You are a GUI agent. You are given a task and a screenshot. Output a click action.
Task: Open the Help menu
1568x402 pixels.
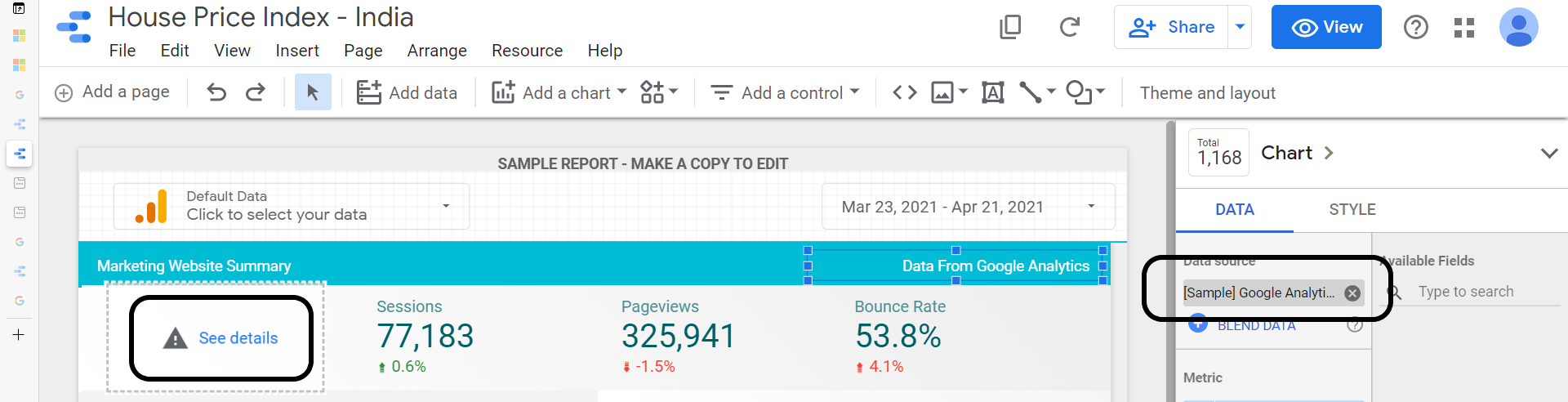pyautogui.click(x=605, y=51)
